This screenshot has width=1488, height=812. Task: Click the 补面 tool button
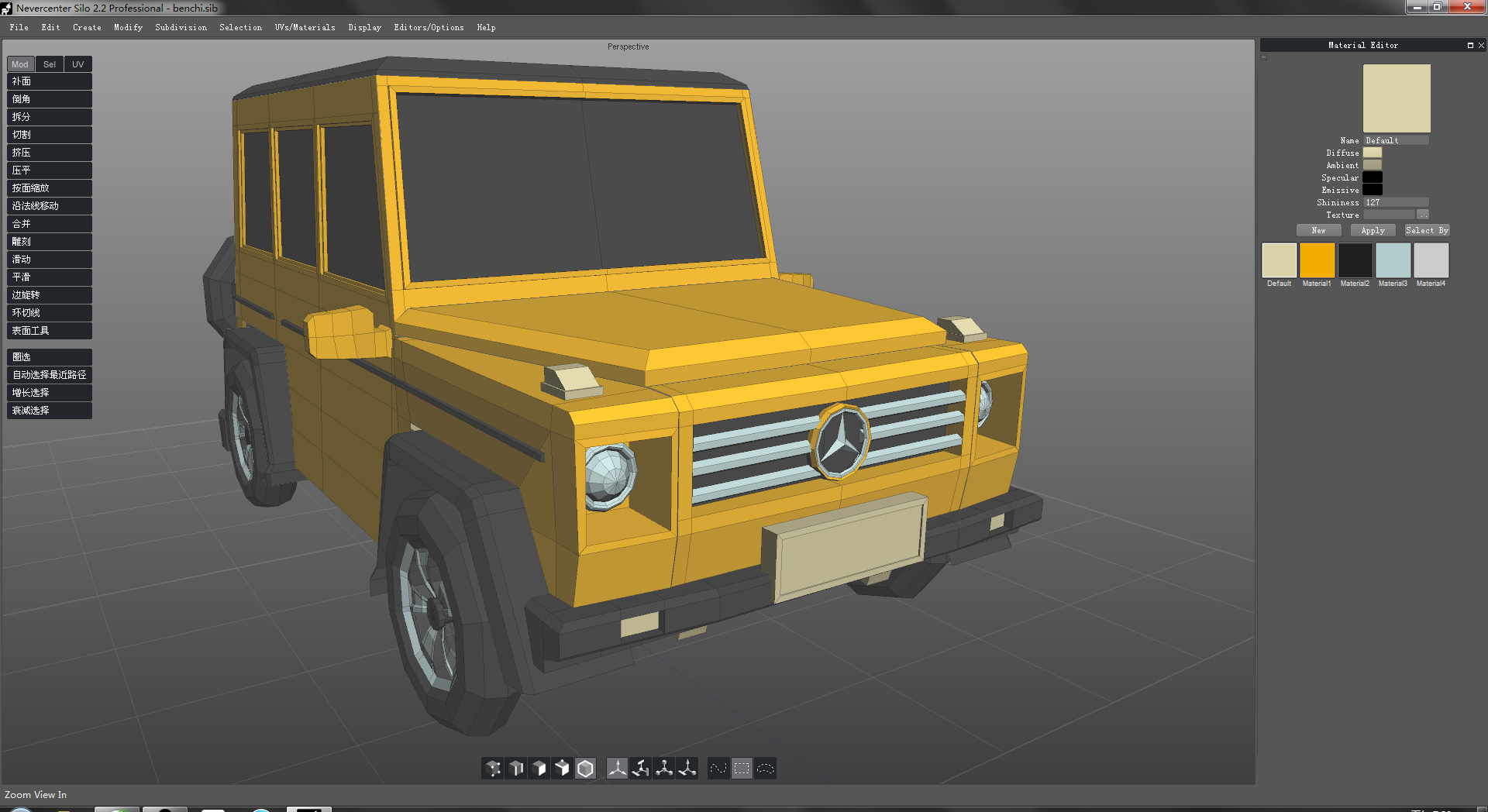[x=50, y=81]
